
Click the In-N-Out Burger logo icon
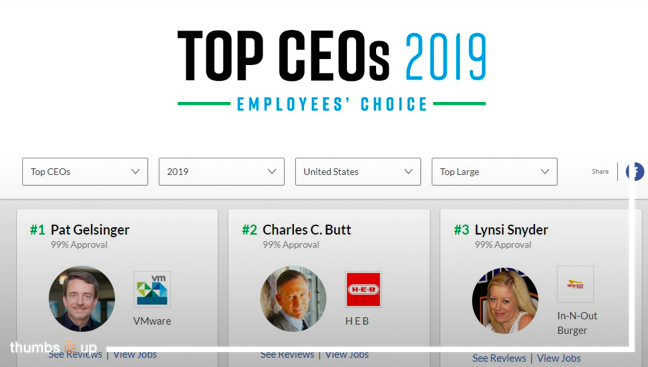click(575, 284)
